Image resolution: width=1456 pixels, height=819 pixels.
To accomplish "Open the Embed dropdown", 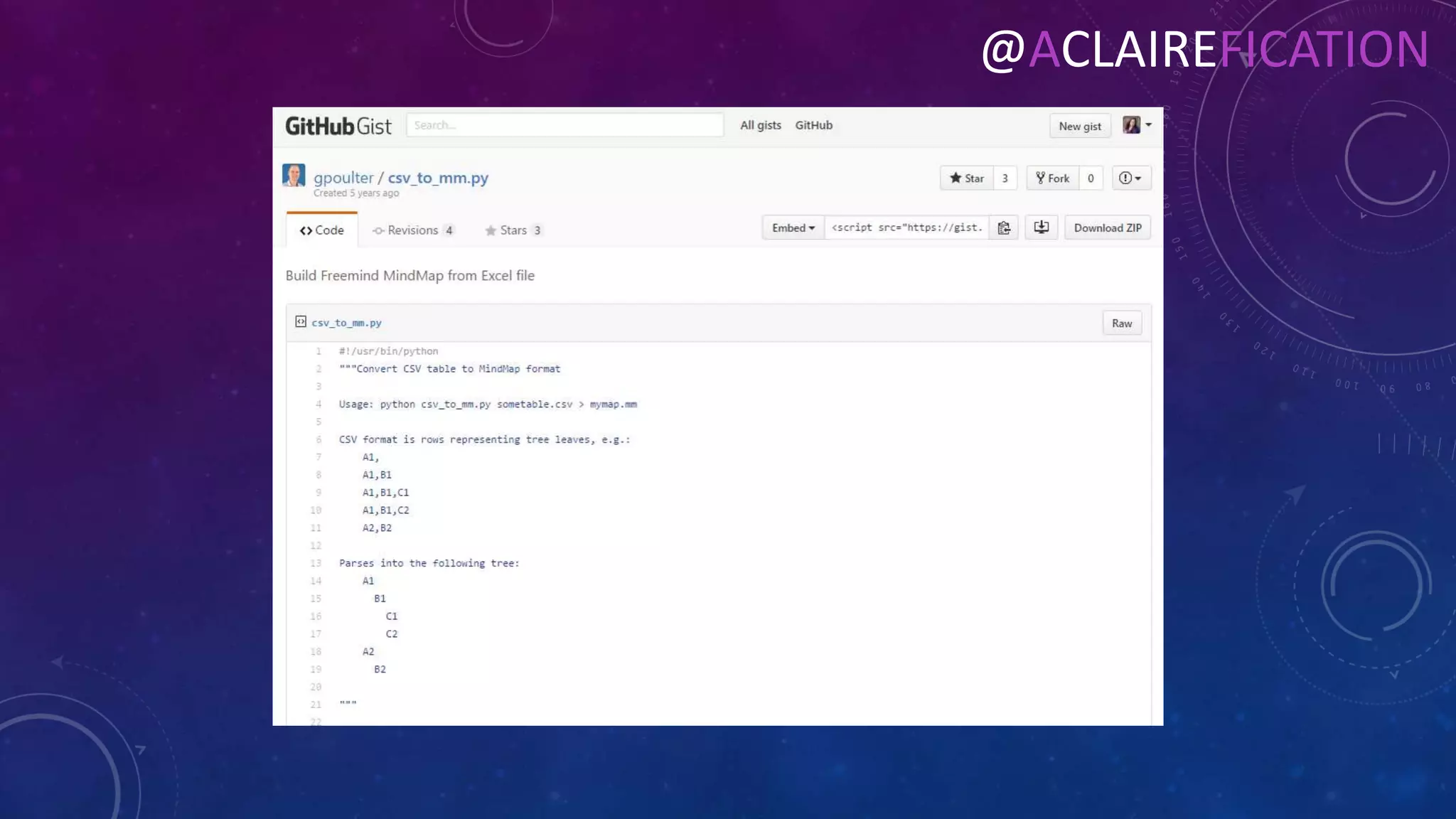I will tap(793, 228).
